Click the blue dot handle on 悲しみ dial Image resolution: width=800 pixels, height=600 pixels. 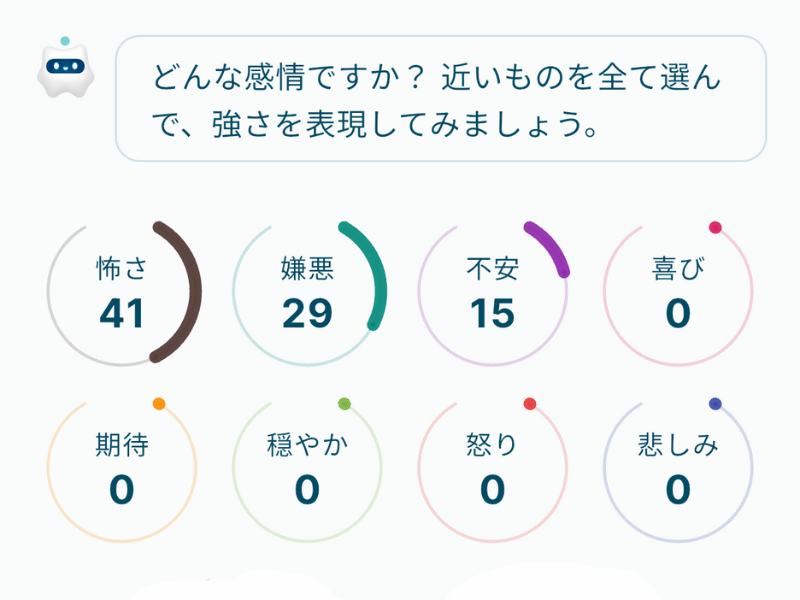pos(714,404)
